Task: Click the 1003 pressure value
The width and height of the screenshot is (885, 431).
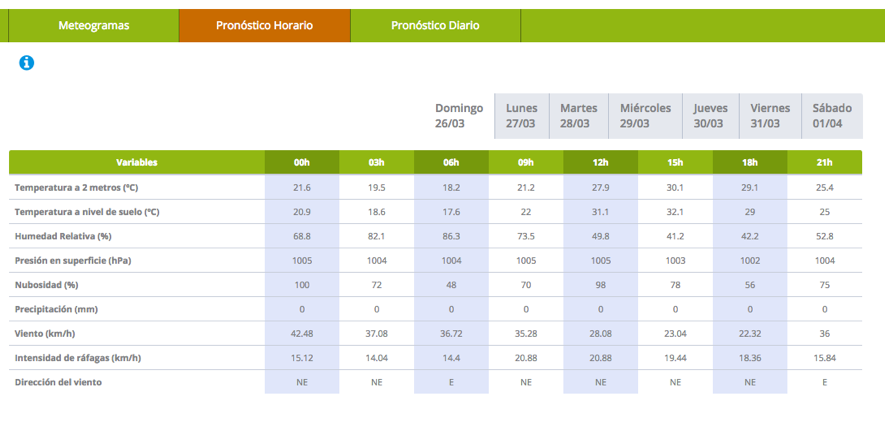Action: click(x=675, y=261)
